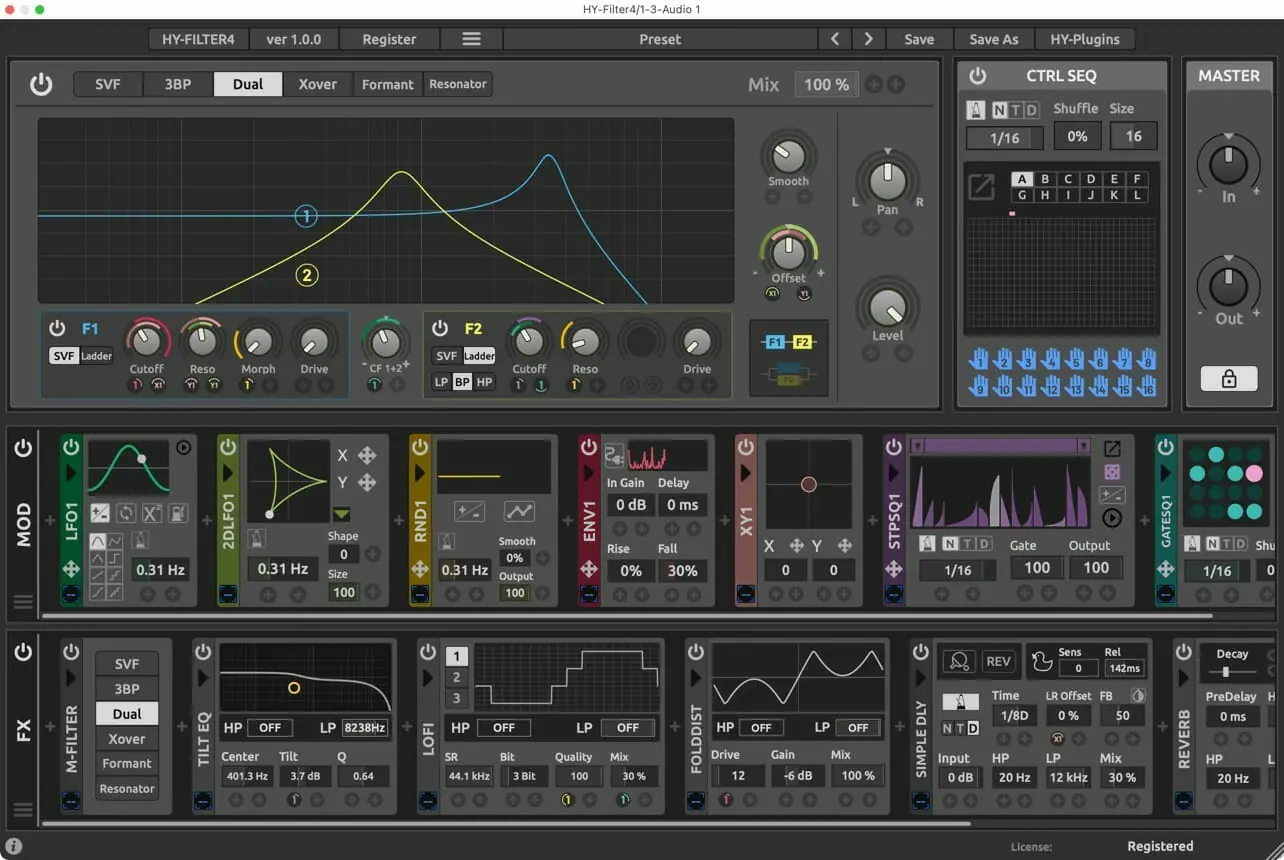Open the CTRL SEQ external editor pop-out icon

click(x=981, y=187)
